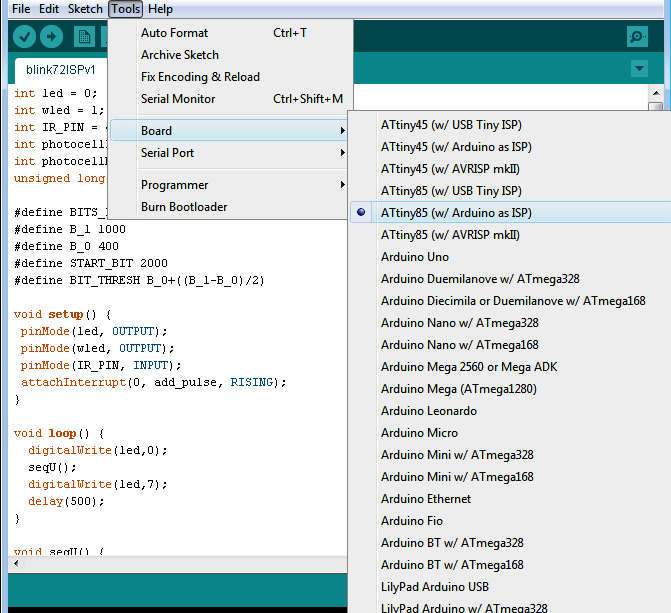Expand the Programmer submenu

click(230, 185)
